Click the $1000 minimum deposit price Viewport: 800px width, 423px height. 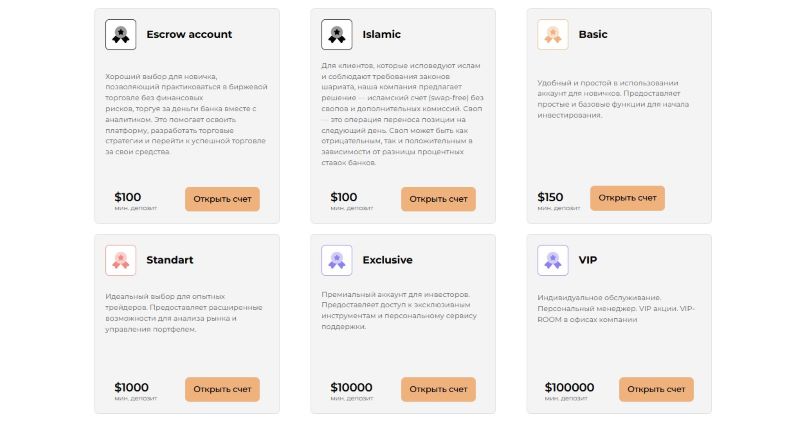(x=131, y=387)
